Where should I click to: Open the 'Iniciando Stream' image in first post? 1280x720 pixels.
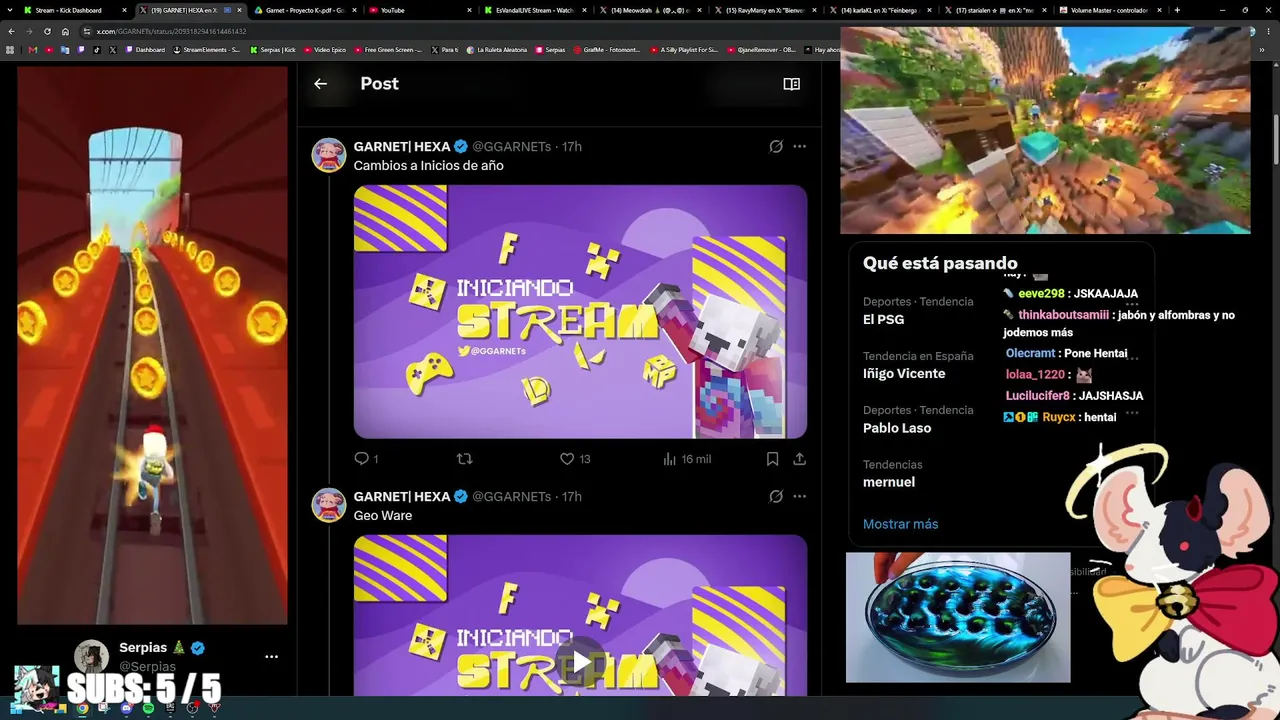(580, 311)
